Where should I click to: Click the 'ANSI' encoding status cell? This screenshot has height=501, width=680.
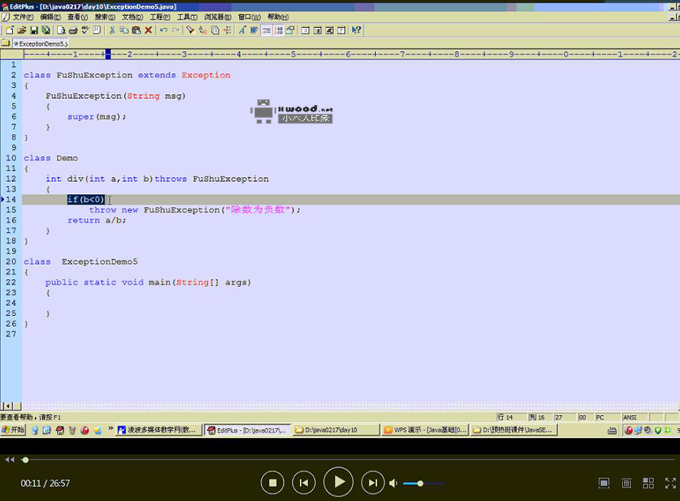634,417
